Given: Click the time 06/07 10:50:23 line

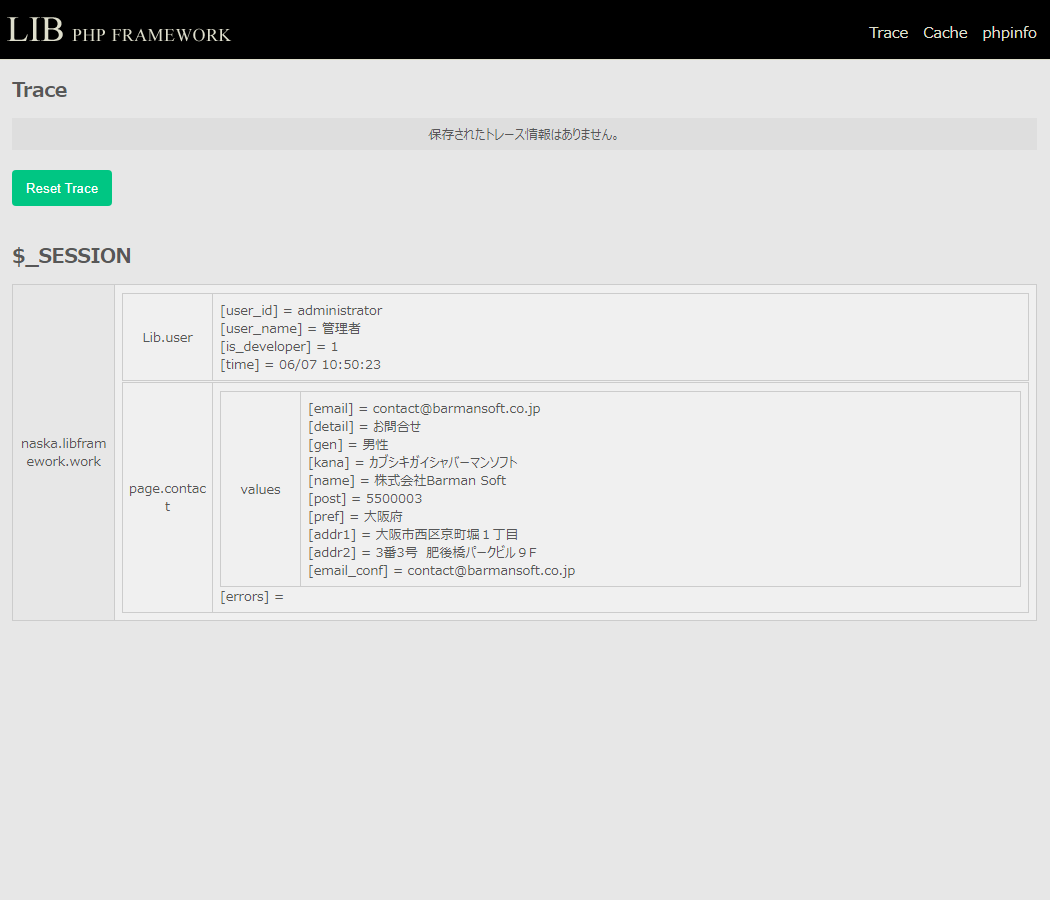Looking at the screenshot, I should 300,365.
